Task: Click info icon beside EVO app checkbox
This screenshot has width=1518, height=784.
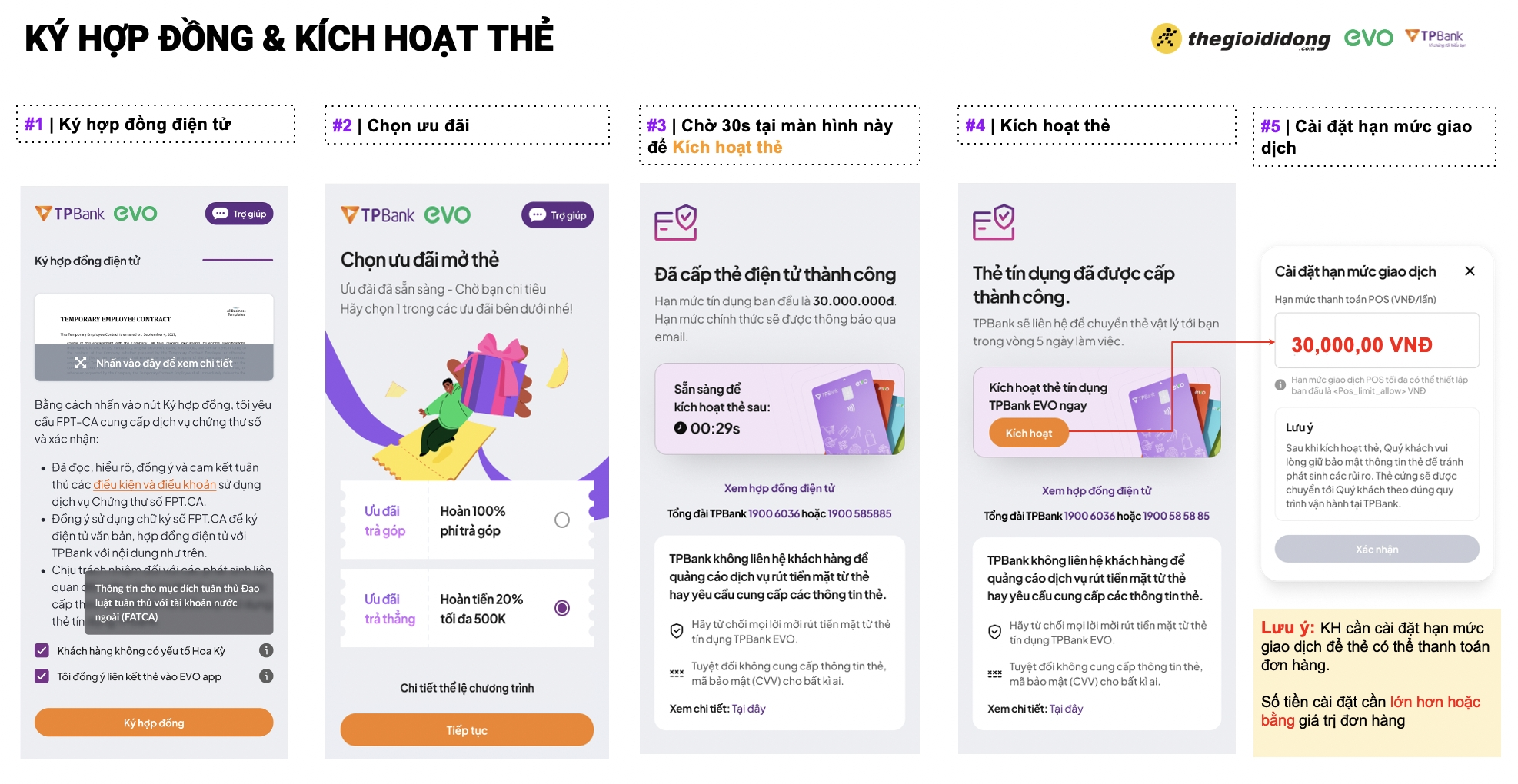Action: [266, 676]
